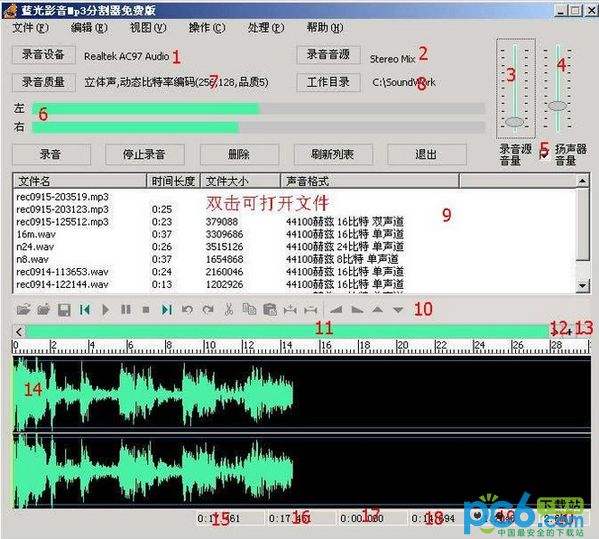Pause playback using the pause icon

[x=126, y=309]
